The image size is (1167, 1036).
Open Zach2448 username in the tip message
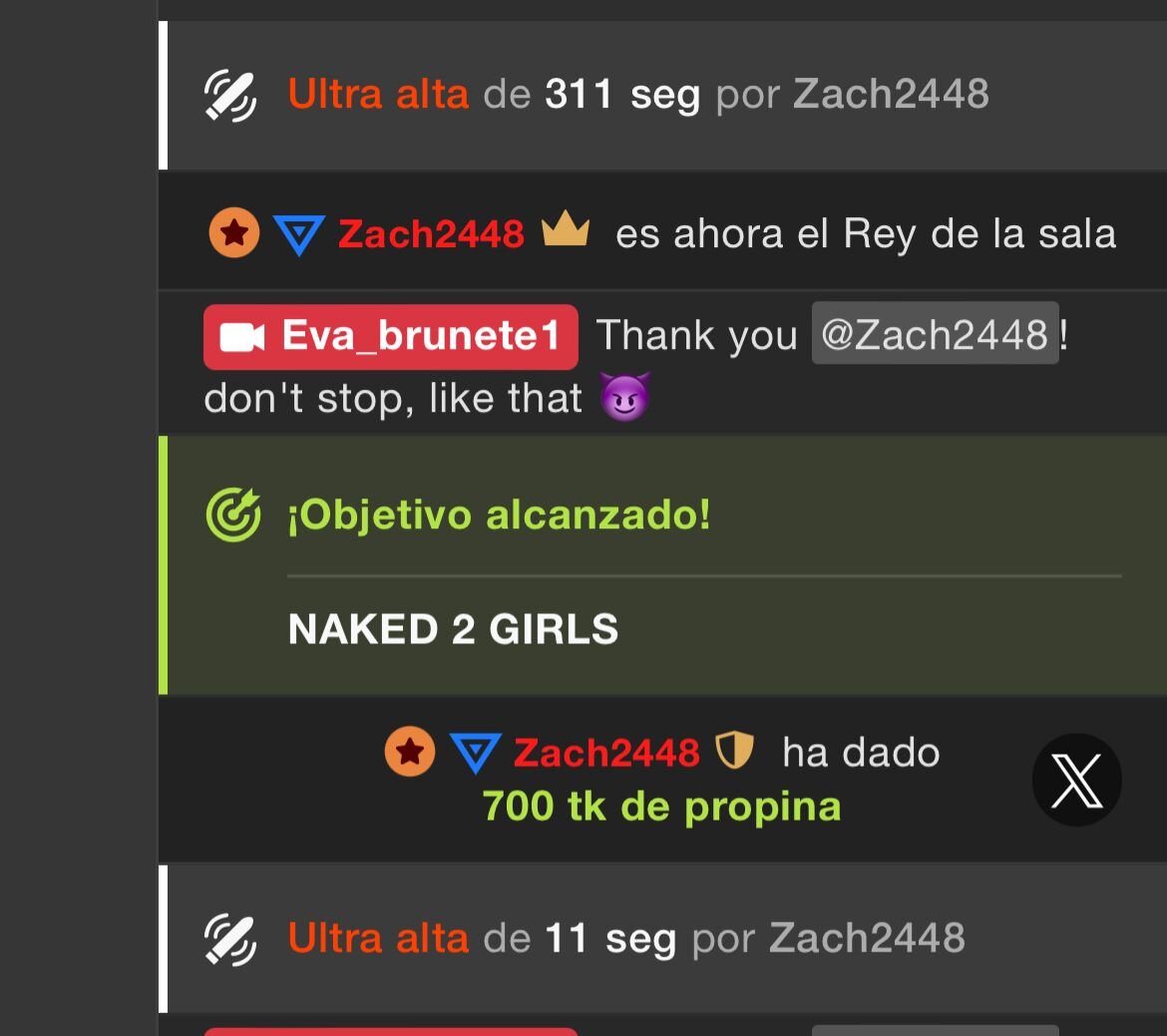coord(606,753)
